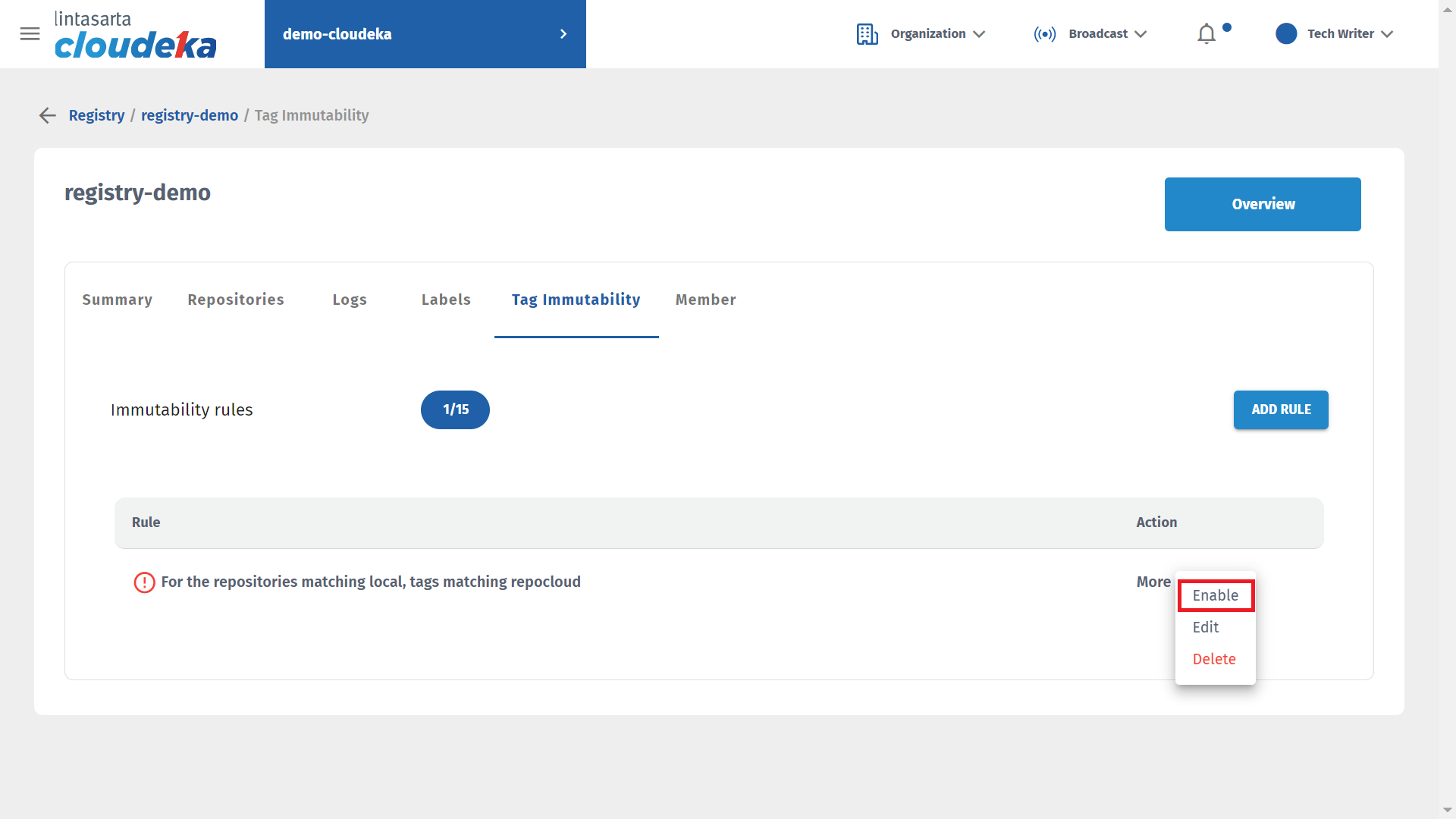Click the Organization building icon
The image size is (1456, 819).
coord(867,34)
